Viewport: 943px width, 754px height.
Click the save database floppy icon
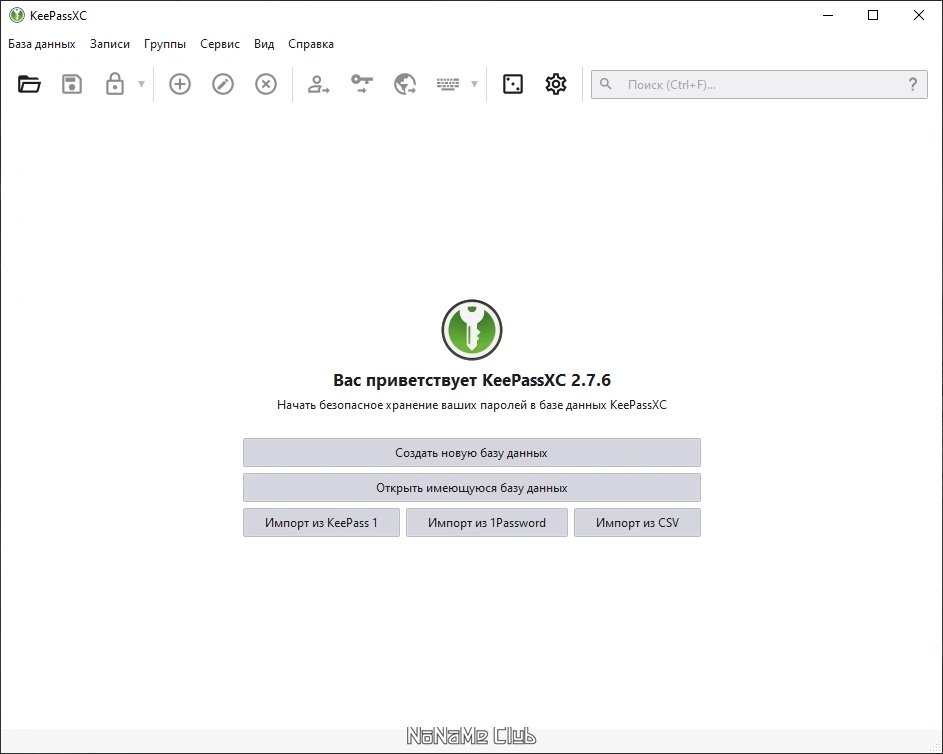pyautogui.click(x=72, y=84)
